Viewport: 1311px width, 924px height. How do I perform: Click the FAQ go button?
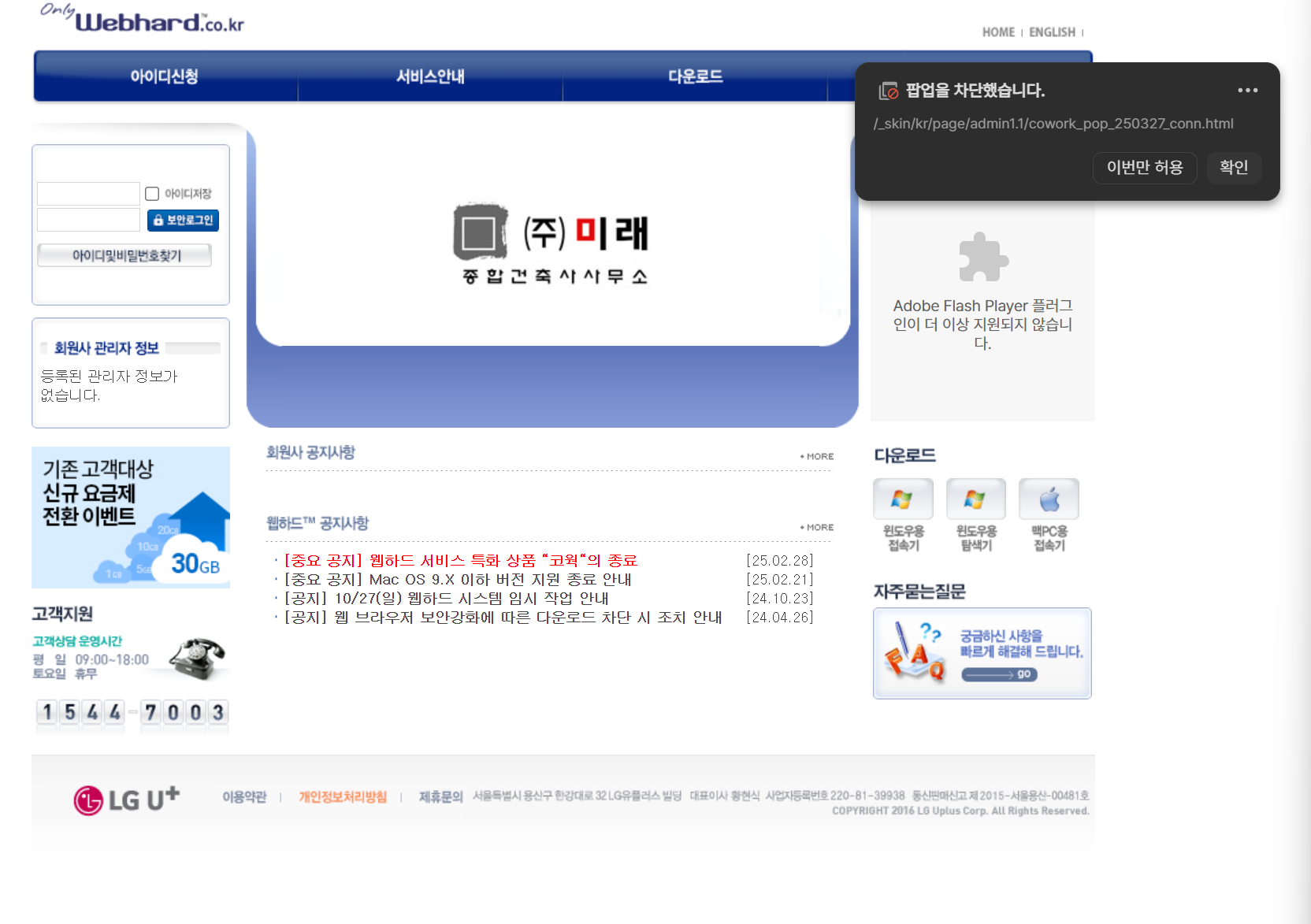(999, 674)
